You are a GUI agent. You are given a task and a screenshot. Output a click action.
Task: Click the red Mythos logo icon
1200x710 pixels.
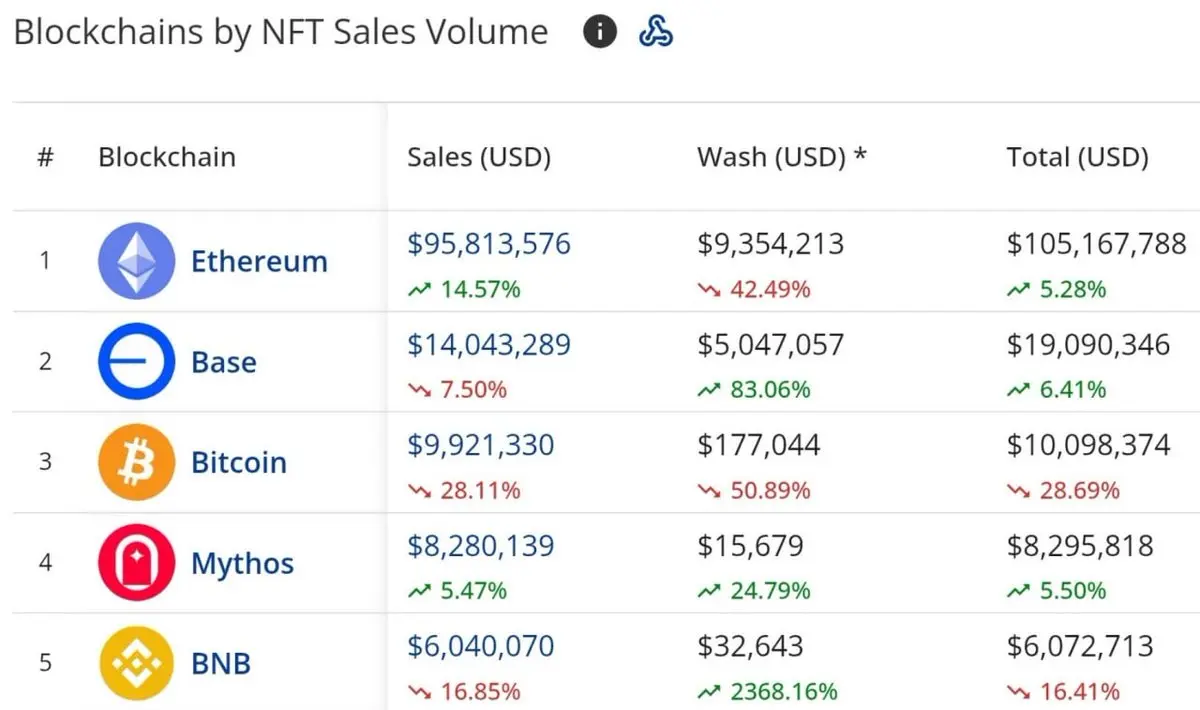(x=136, y=562)
